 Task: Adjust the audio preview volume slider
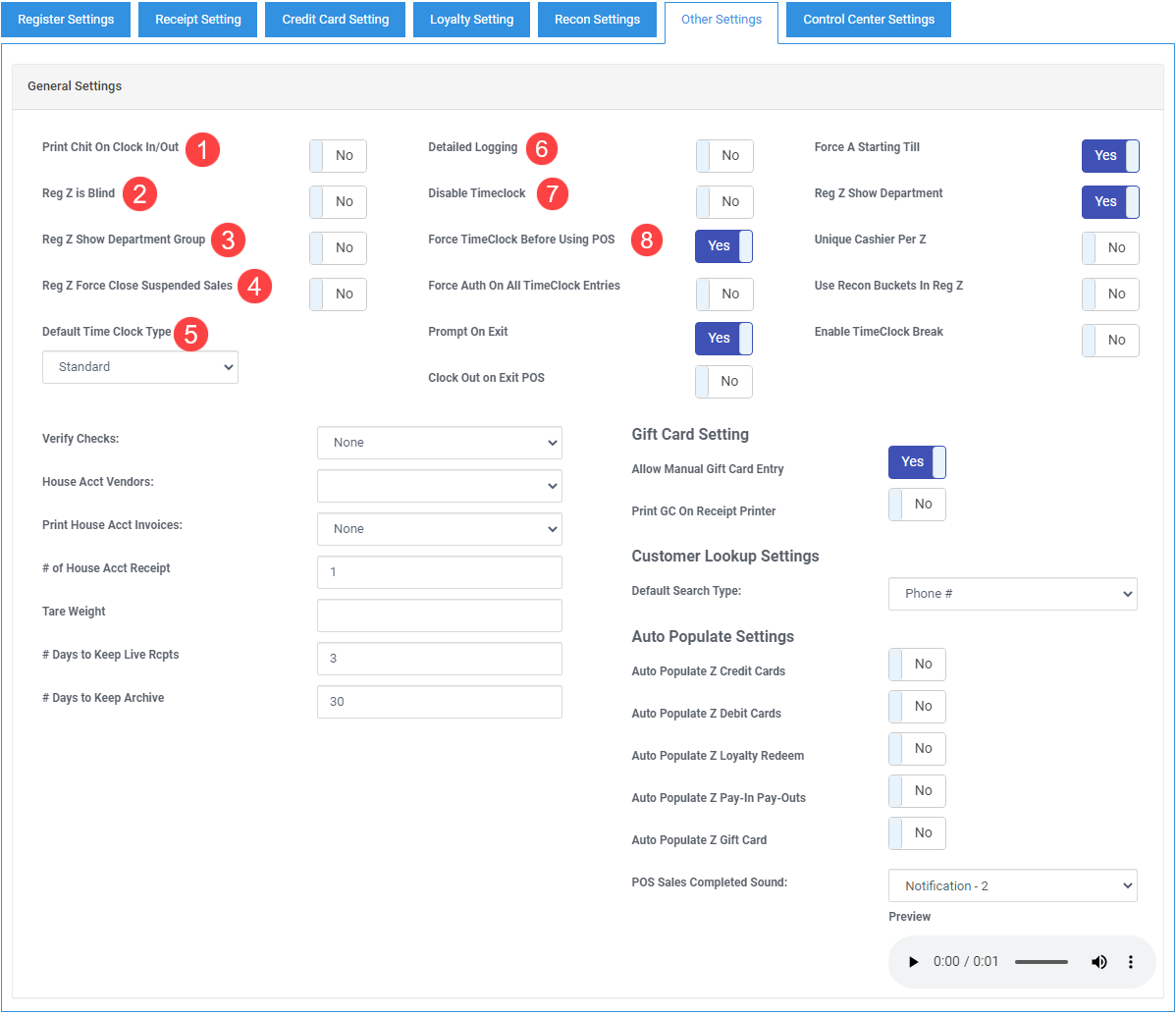(1041, 962)
